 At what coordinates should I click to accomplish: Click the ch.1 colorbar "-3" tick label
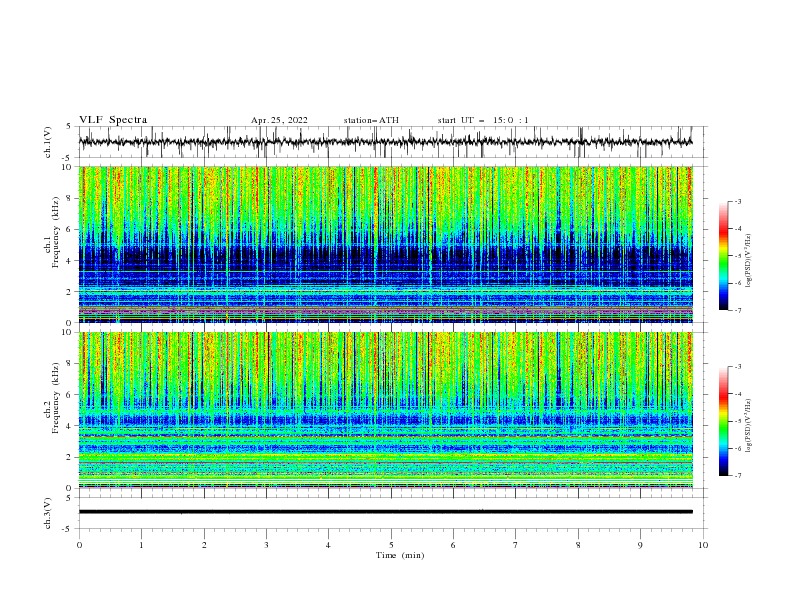[738, 201]
